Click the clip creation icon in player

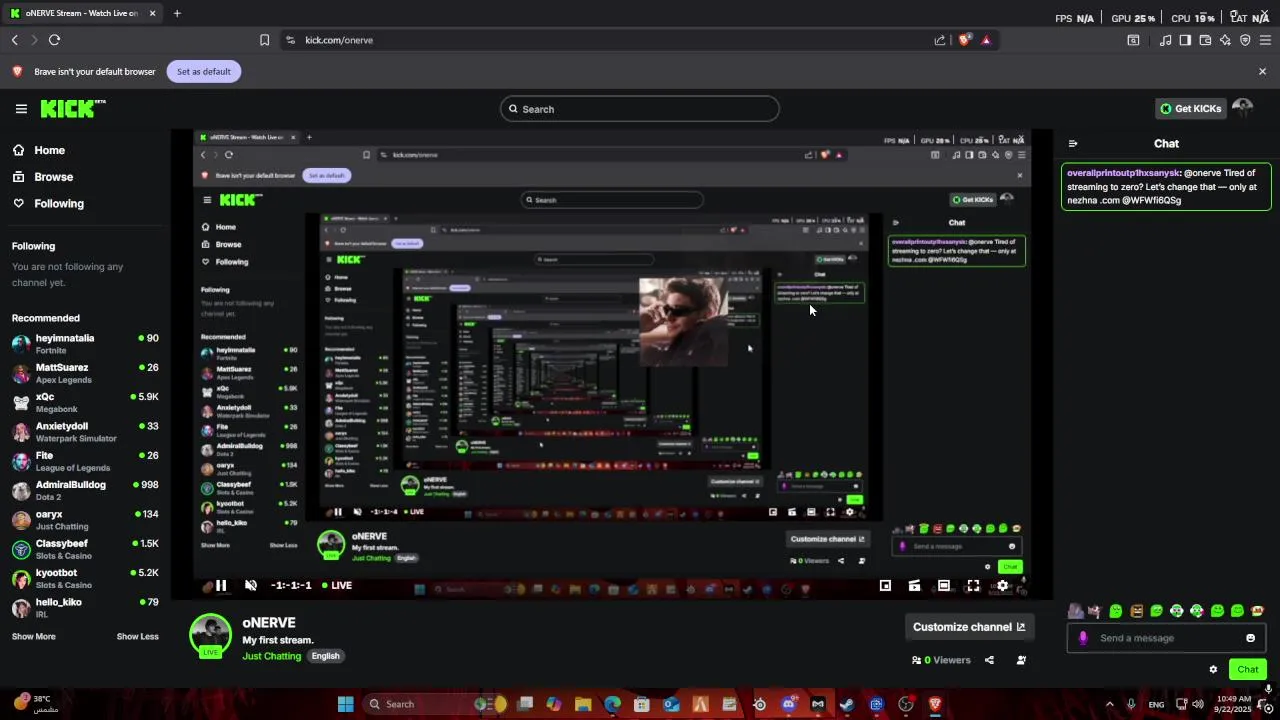(x=914, y=586)
